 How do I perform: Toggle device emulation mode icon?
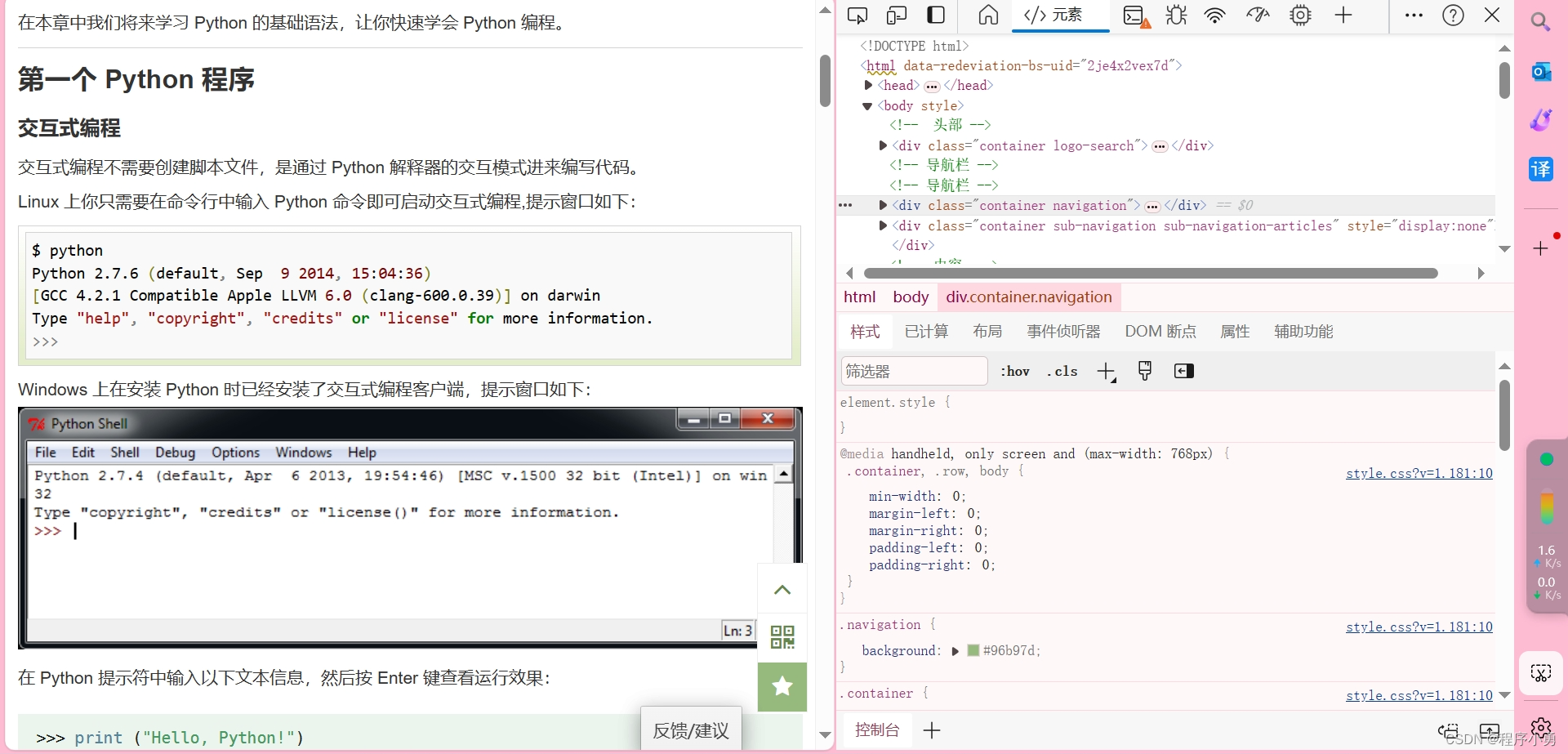(897, 16)
